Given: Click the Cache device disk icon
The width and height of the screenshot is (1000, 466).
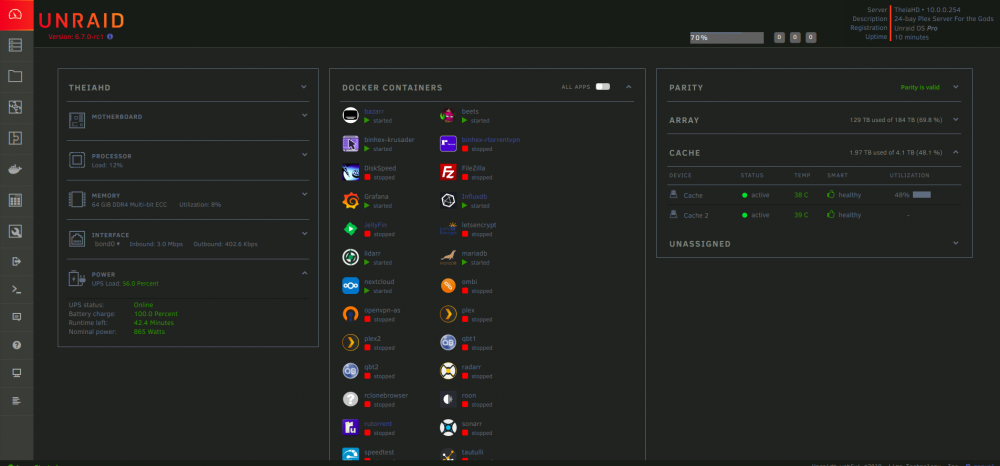Looking at the screenshot, I should click(673, 194).
